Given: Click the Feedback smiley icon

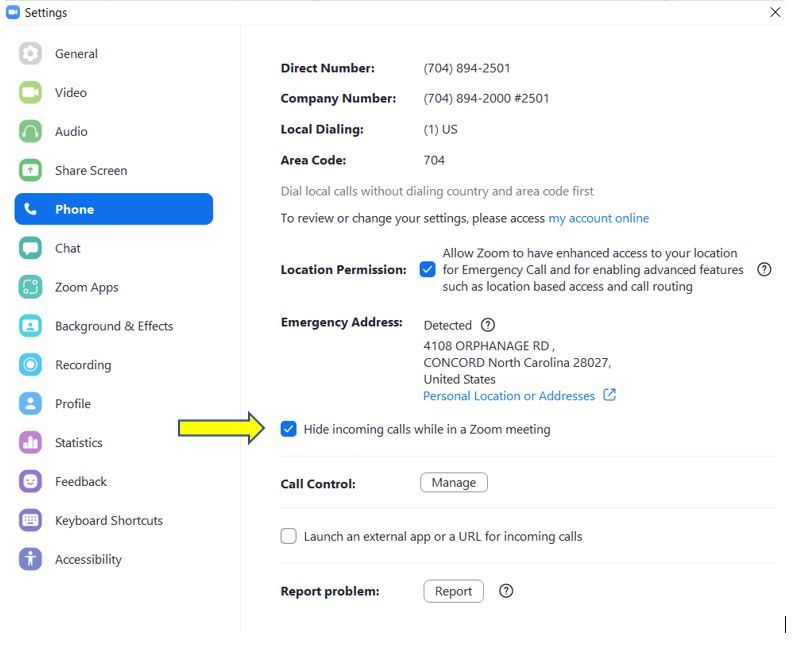Looking at the screenshot, I should click(x=30, y=482).
